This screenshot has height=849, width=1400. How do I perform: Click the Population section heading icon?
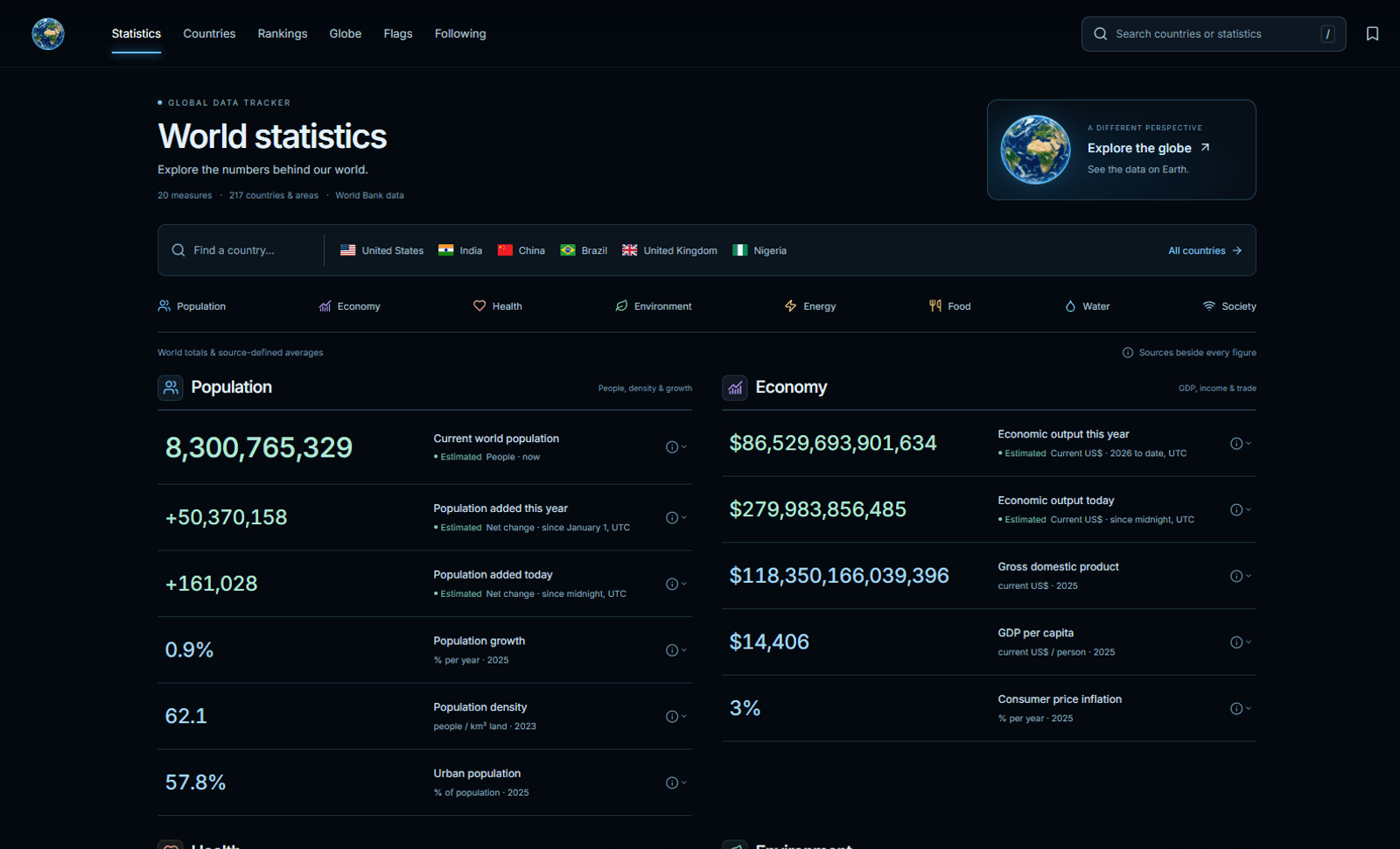point(171,388)
